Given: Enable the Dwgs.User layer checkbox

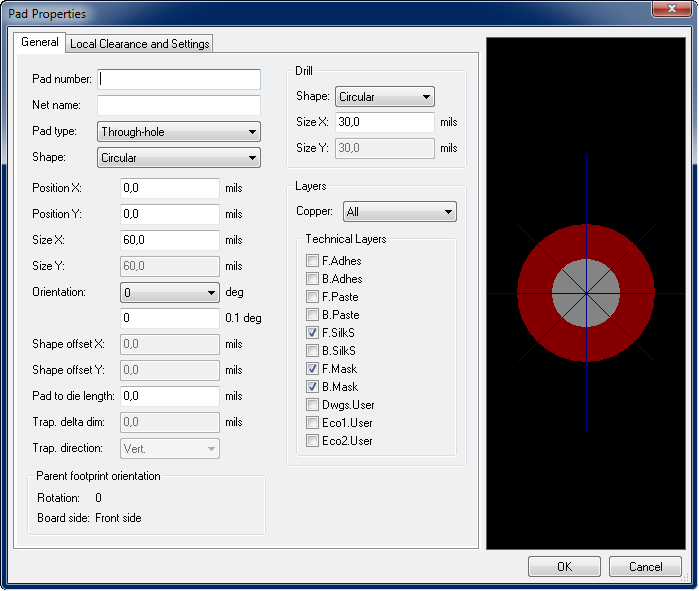Looking at the screenshot, I should pyautogui.click(x=314, y=405).
